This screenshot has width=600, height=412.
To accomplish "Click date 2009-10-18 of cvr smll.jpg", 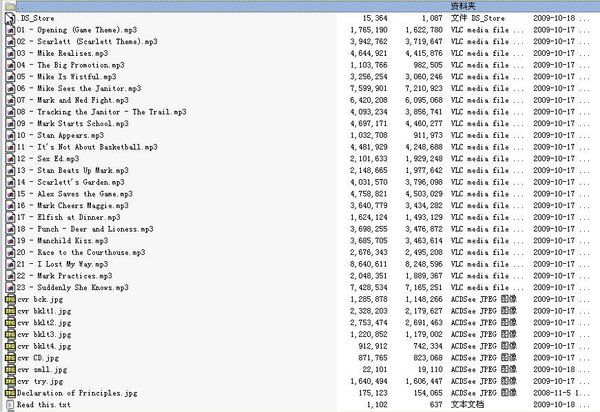I will [554, 370].
